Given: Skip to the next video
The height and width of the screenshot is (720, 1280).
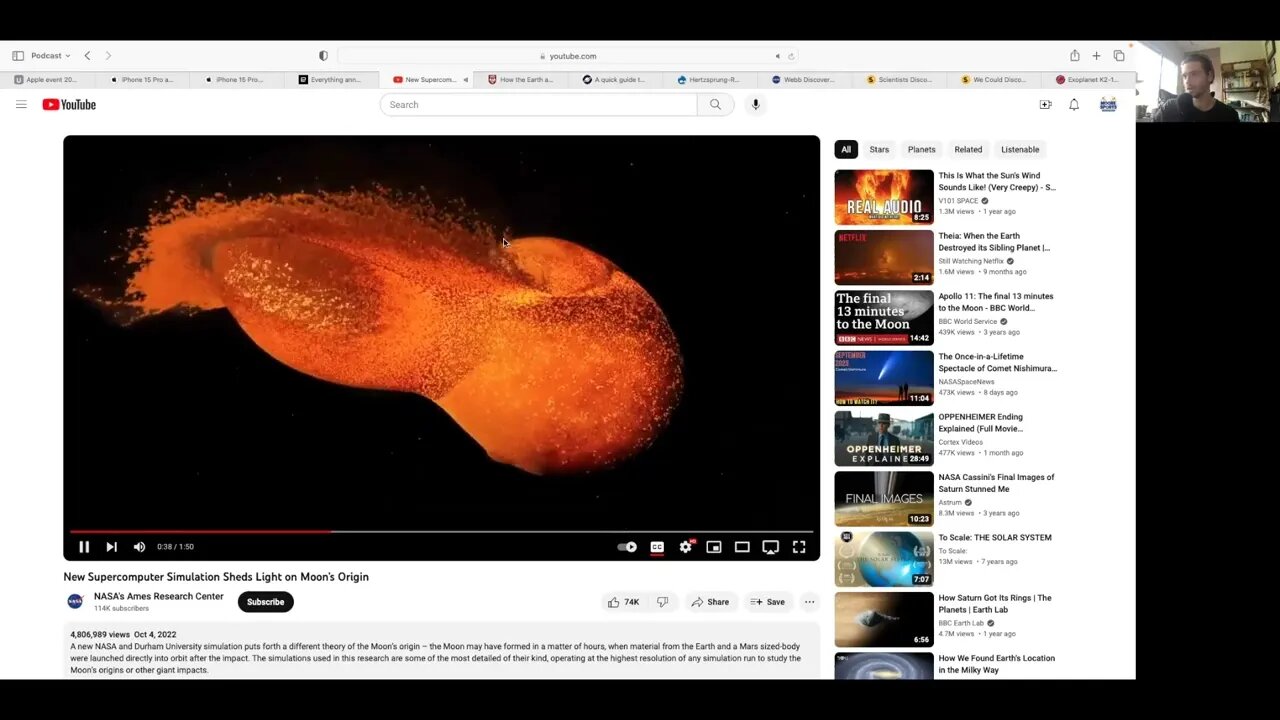Looking at the screenshot, I should [111, 547].
